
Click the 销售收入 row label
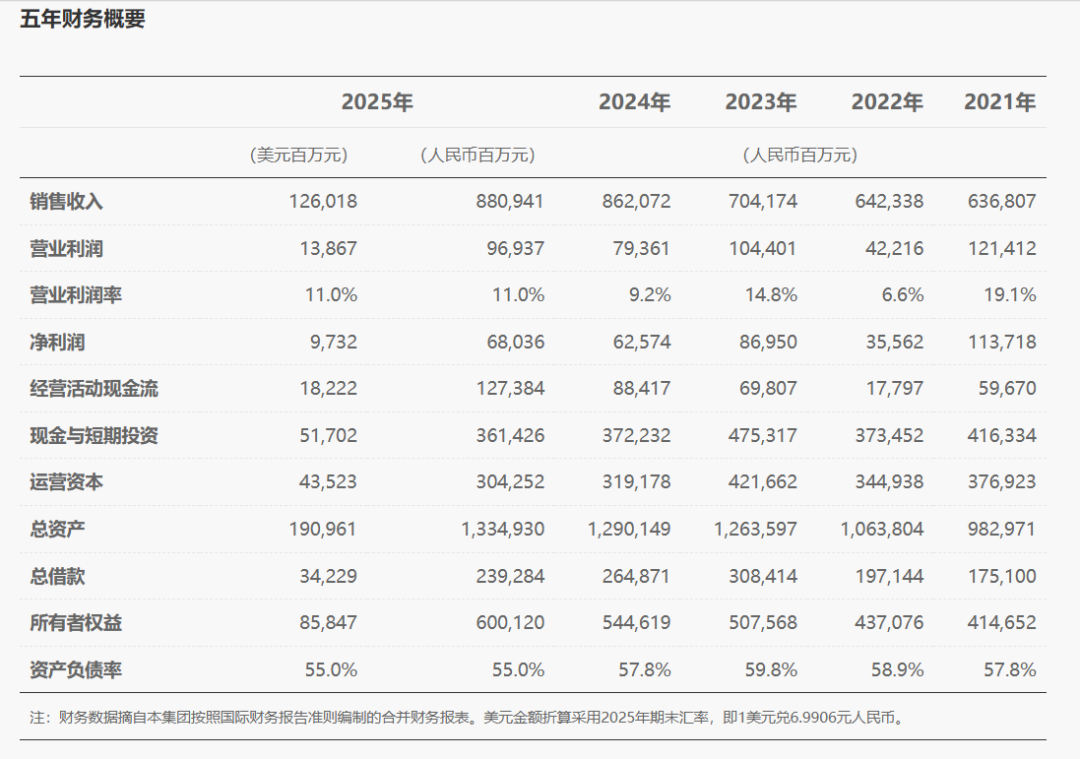[x=66, y=201]
